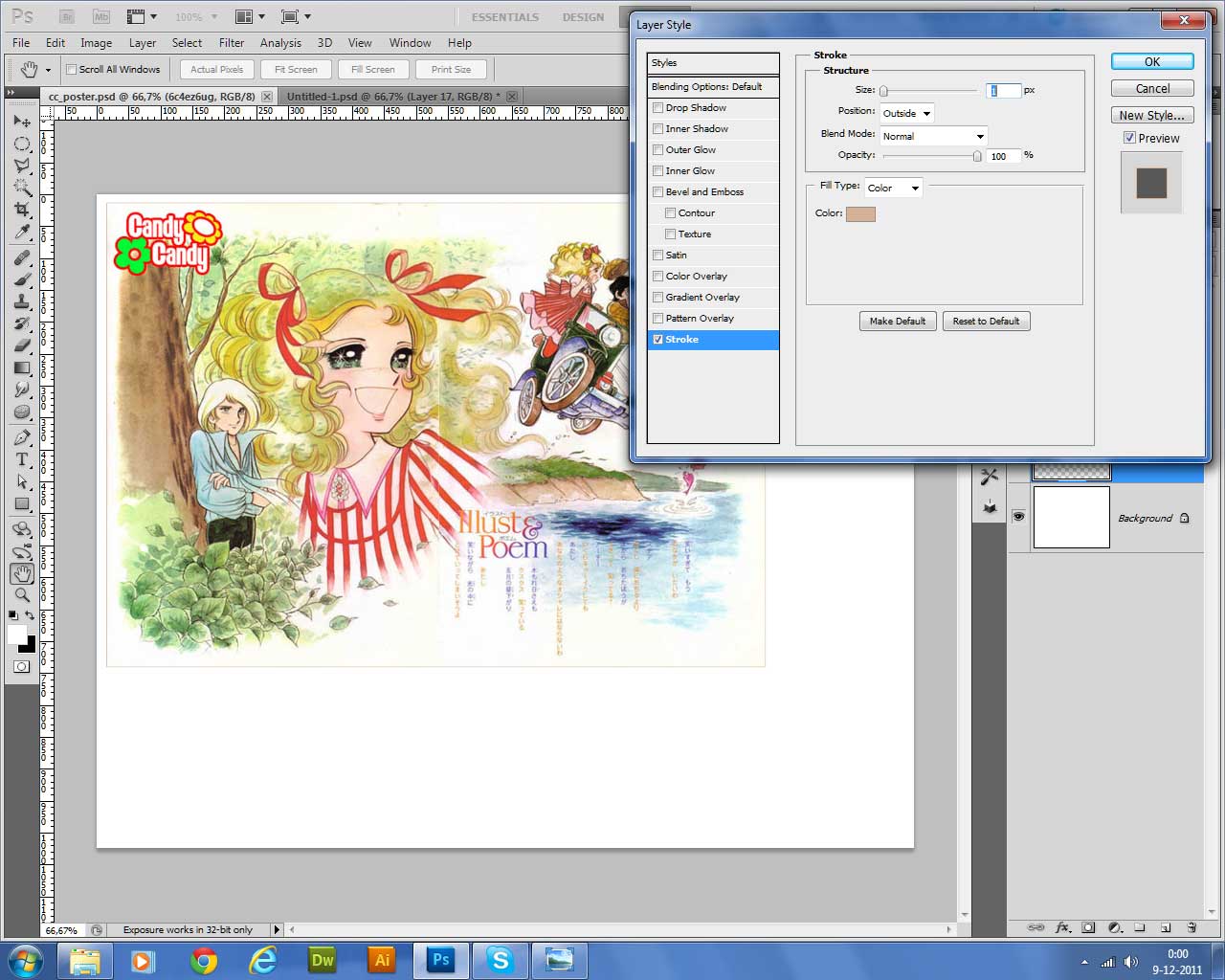The height and width of the screenshot is (980, 1225).
Task: Select the Horizontal Type tool
Action: coord(22,459)
